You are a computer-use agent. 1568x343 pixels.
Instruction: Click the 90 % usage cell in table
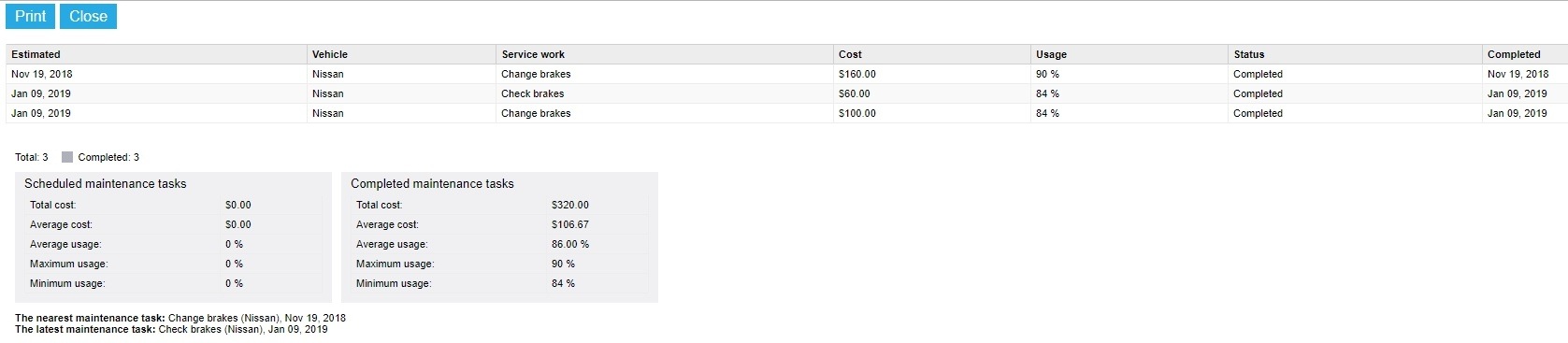click(1129, 74)
